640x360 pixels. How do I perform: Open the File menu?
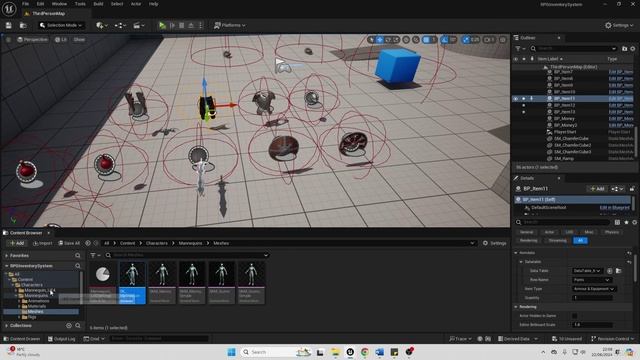[25, 4]
